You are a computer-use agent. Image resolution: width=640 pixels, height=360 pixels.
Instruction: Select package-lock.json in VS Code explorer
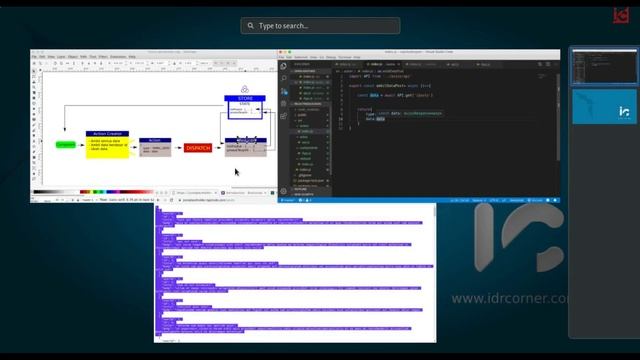311,180
